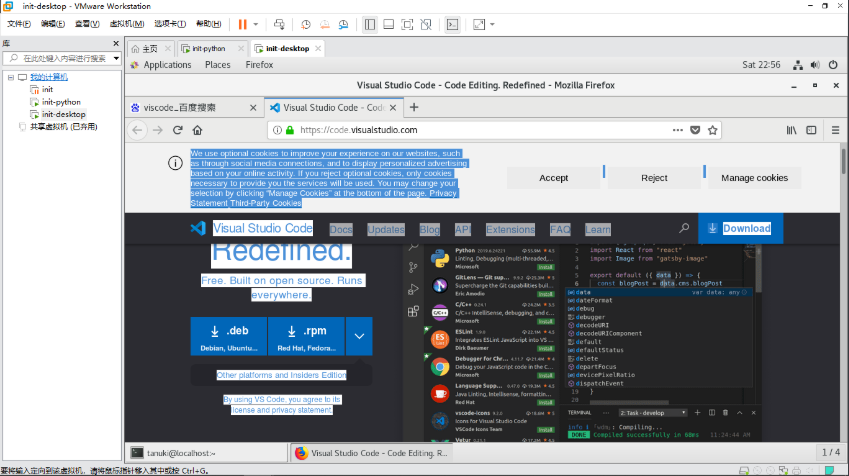
Task: Click the Manage cookies button
Action: [x=754, y=178]
